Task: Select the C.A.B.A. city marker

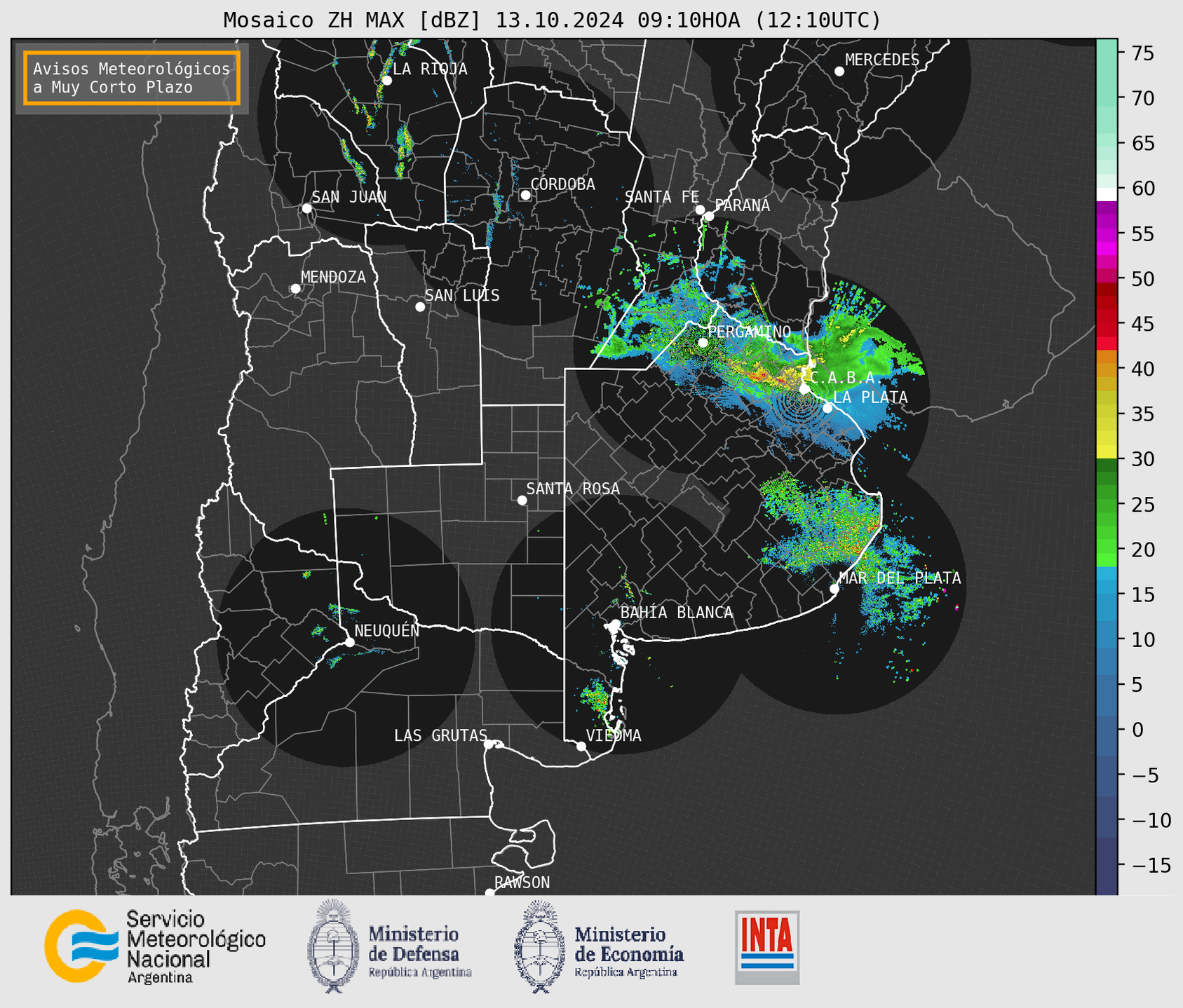Action: coord(804,389)
